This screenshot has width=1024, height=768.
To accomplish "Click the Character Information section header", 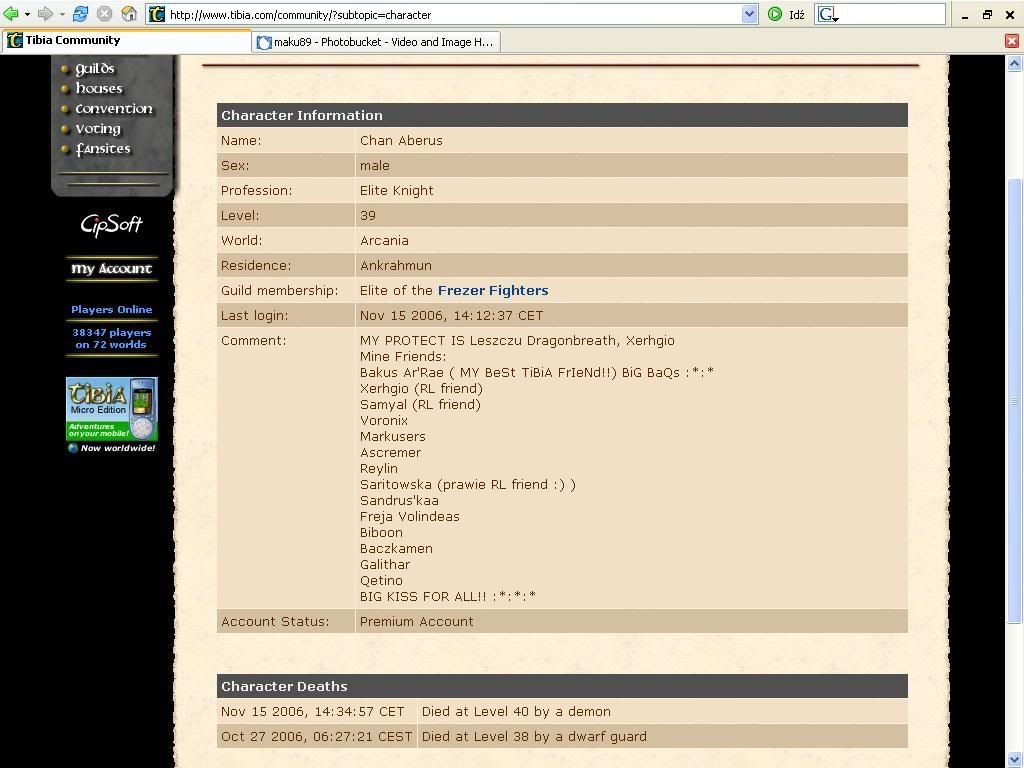I will (x=562, y=116).
